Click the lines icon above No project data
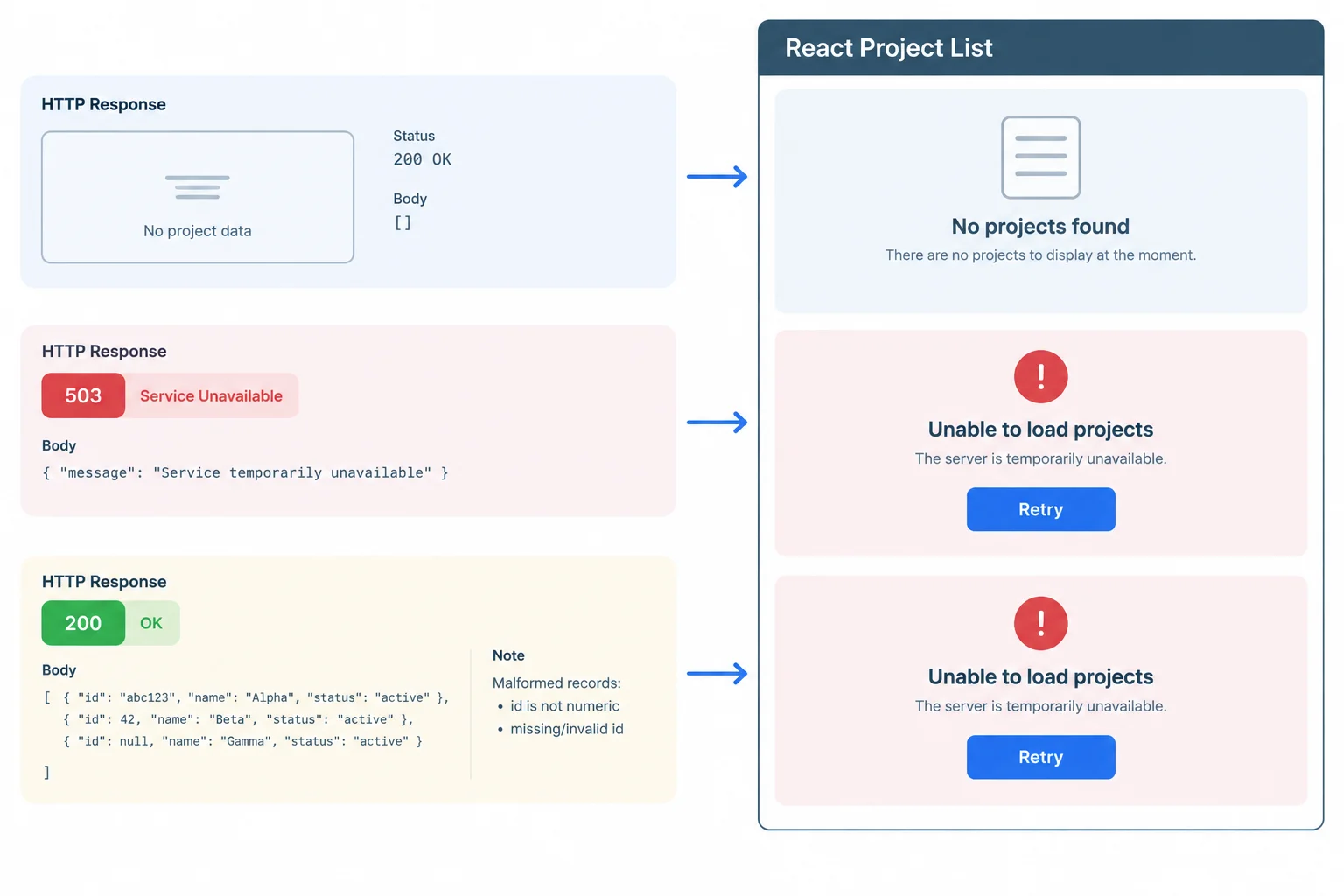Screen dimensions: 1344x896 pos(198,187)
